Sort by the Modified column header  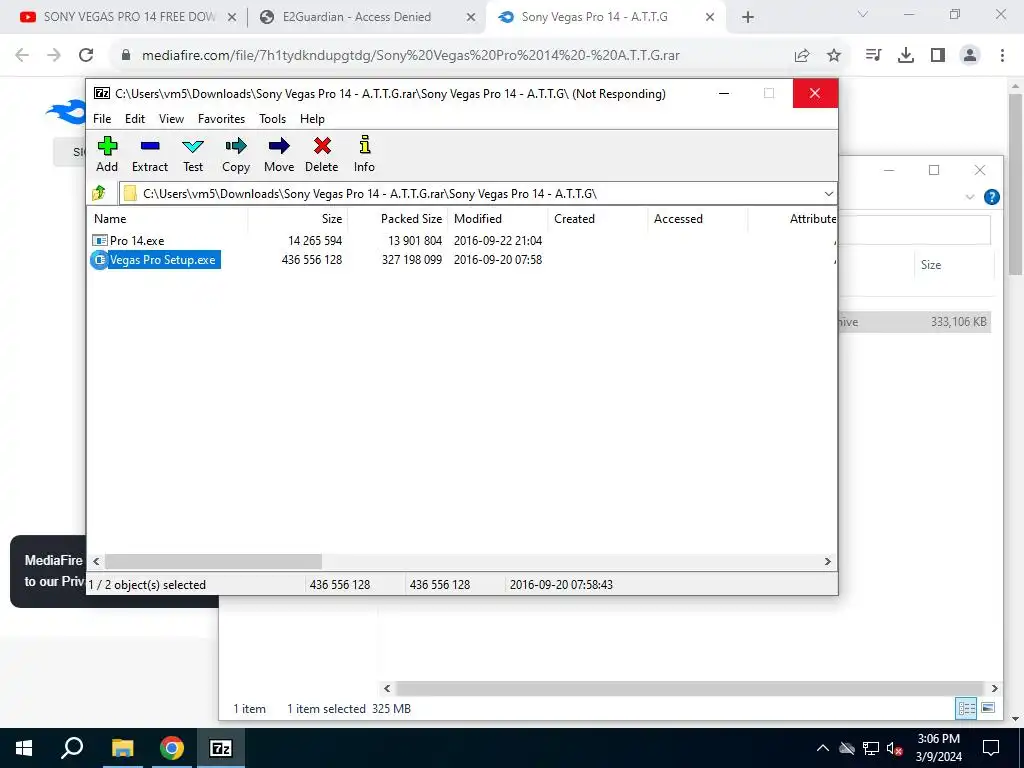point(498,219)
